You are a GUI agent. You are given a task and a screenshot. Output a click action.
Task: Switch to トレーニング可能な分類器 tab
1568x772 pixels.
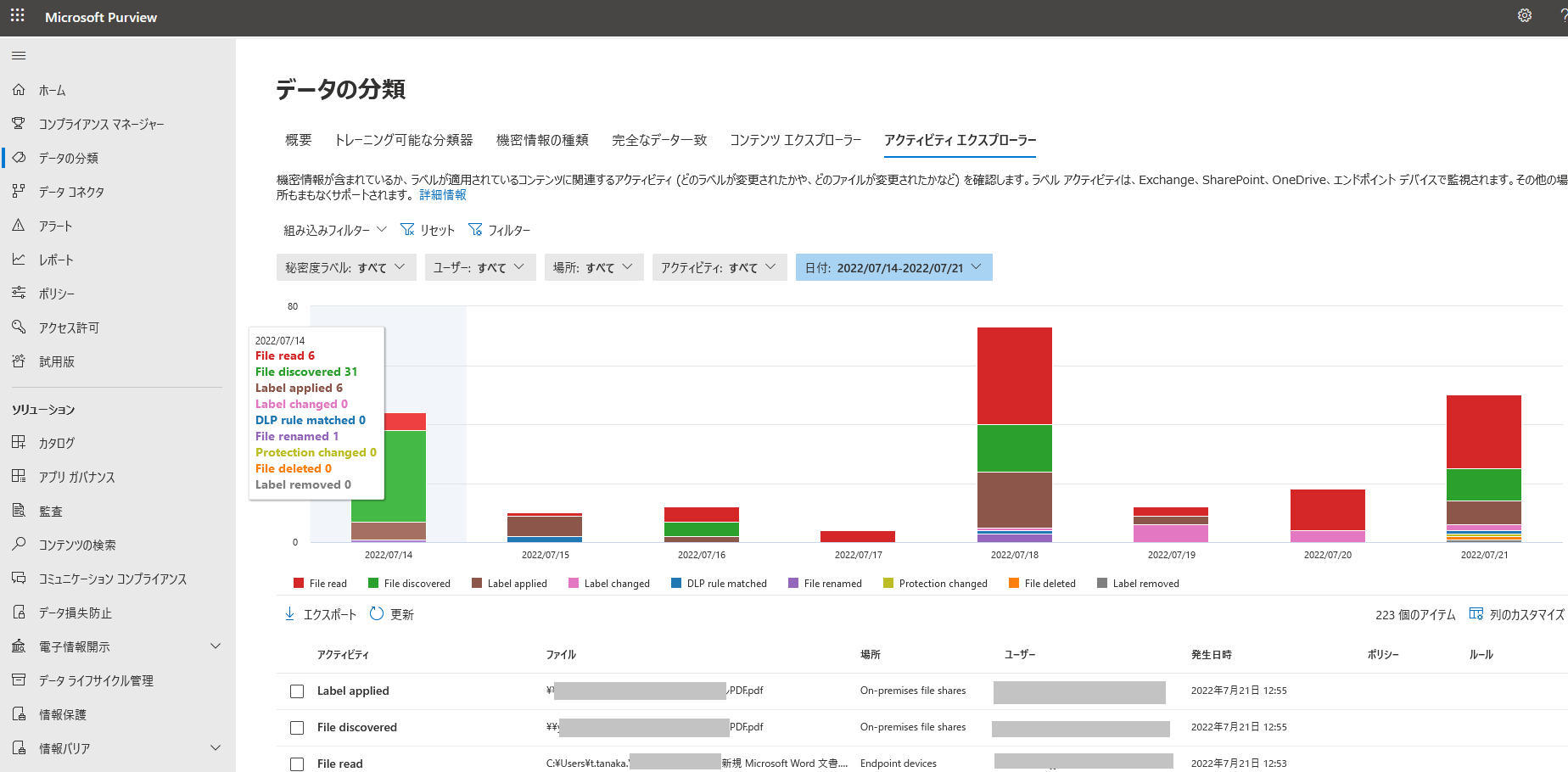(x=404, y=140)
